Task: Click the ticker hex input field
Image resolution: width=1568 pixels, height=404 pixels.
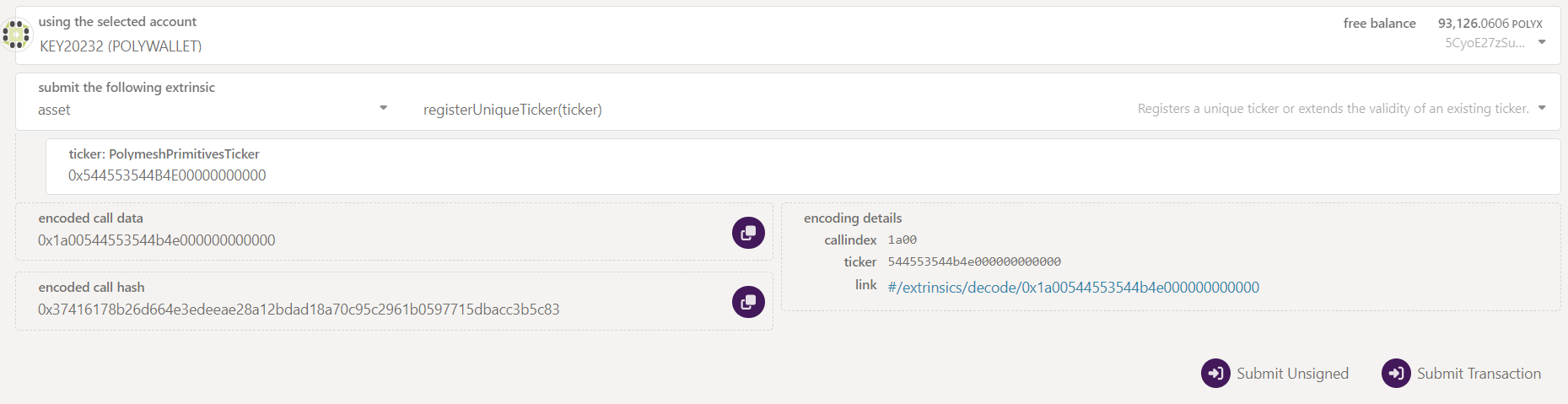Action: [167, 175]
